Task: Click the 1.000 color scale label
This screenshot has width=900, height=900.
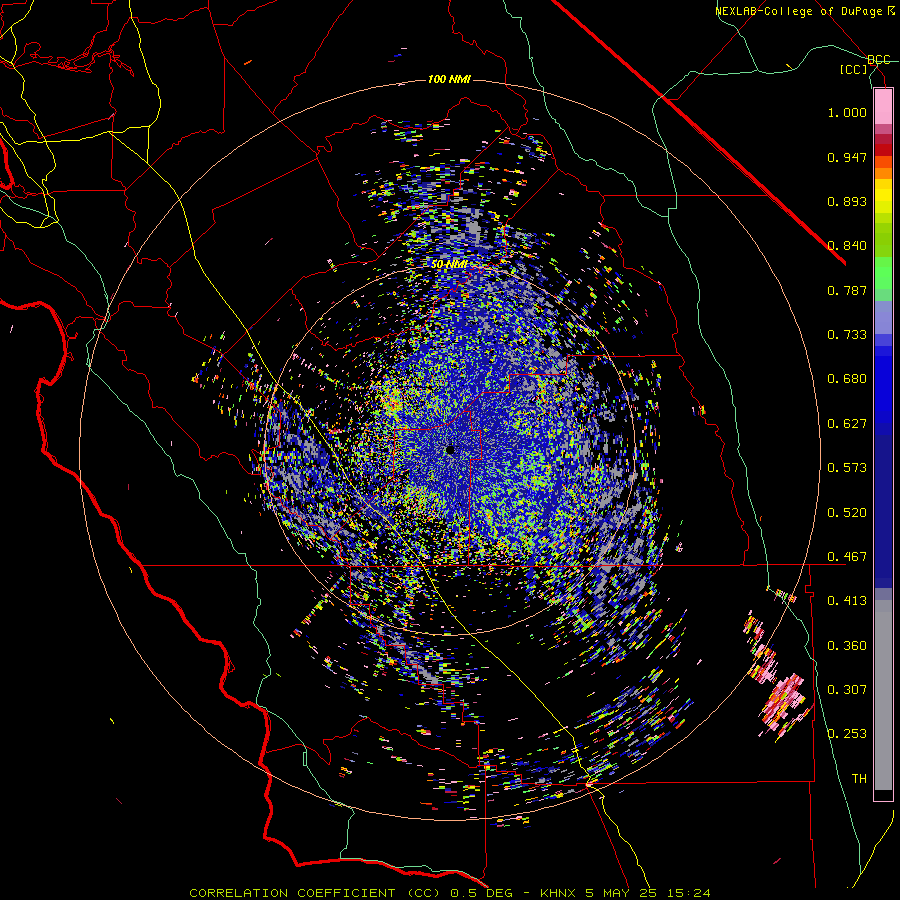Action: [x=847, y=112]
